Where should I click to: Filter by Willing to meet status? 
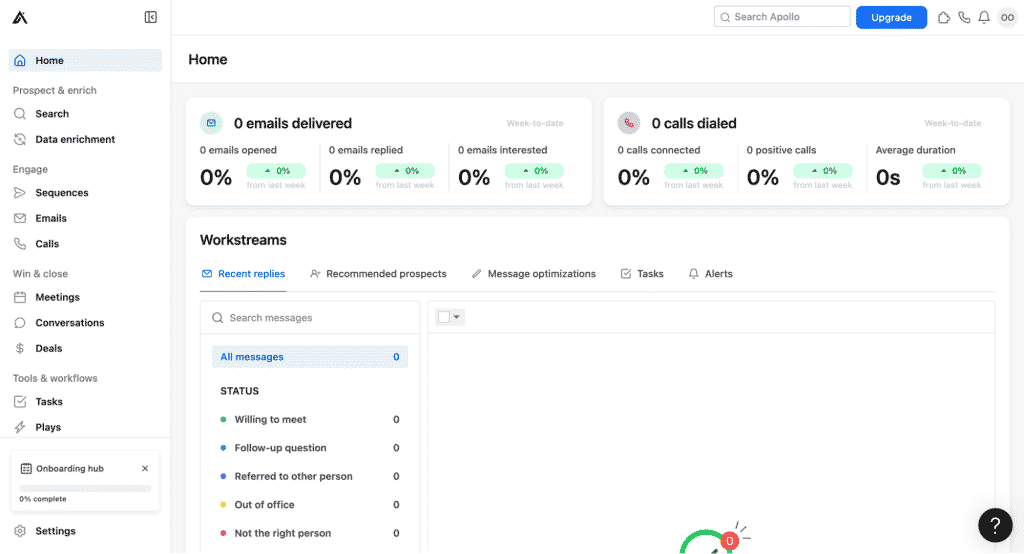pyautogui.click(x=310, y=419)
